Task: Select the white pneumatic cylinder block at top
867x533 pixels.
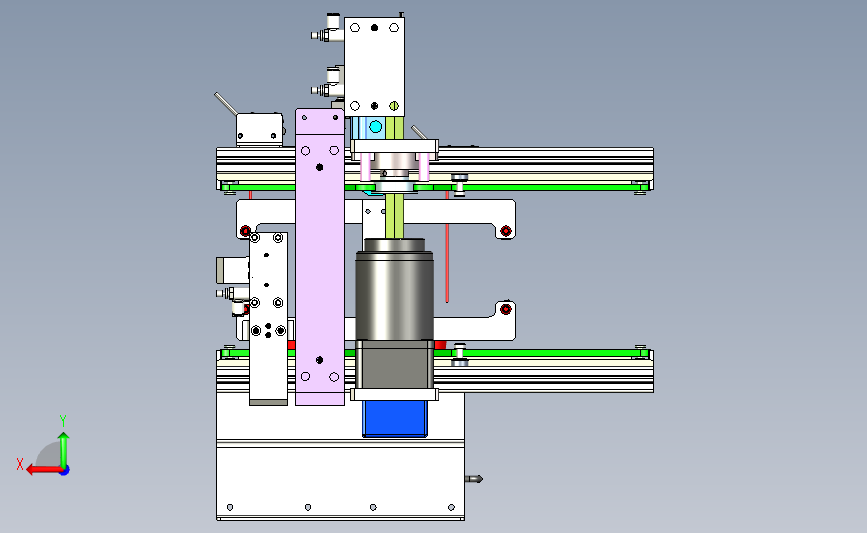Action: coord(374,66)
